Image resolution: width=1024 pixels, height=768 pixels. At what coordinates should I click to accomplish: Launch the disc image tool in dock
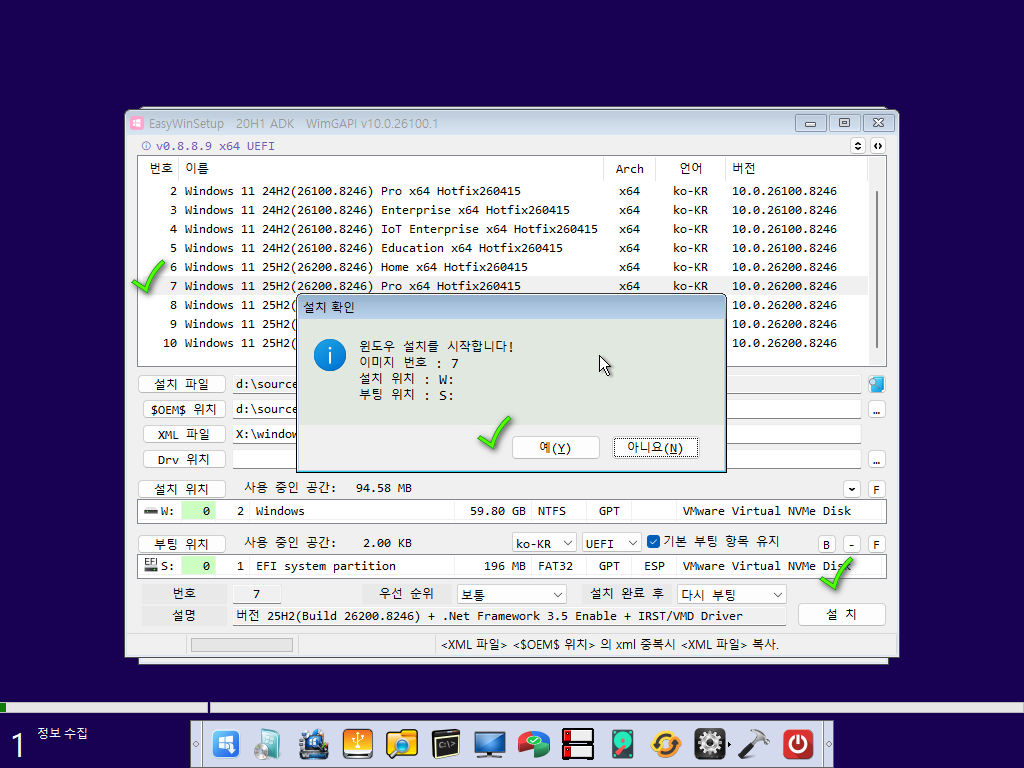(x=268, y=744)
